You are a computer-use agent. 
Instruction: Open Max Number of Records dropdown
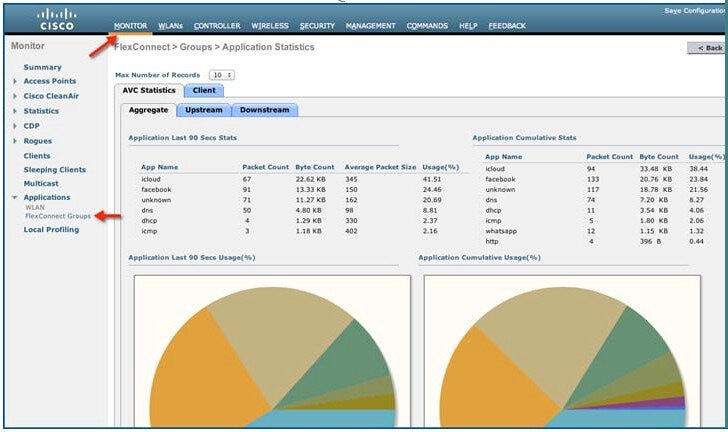(x=222, y=75)
